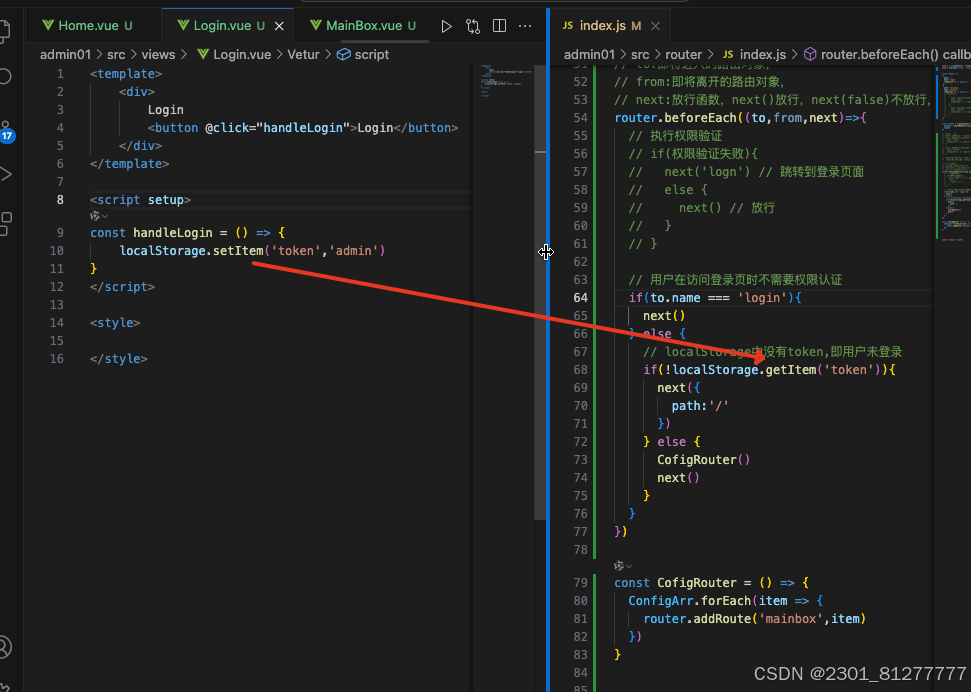The image size is (971, 692).
Task: Expand the CodeLens chevron above line 79
Action: tap(629, 566)
